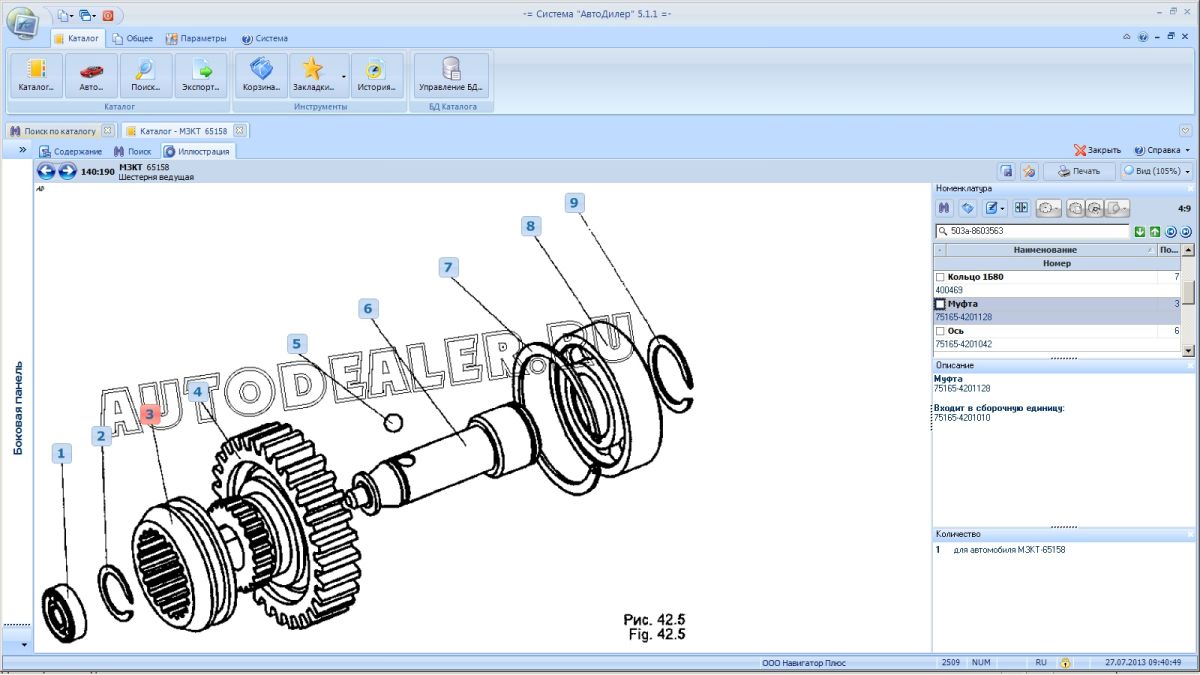
Task: Select callout number 1 on the illustration
Action: tap(63, 454)
